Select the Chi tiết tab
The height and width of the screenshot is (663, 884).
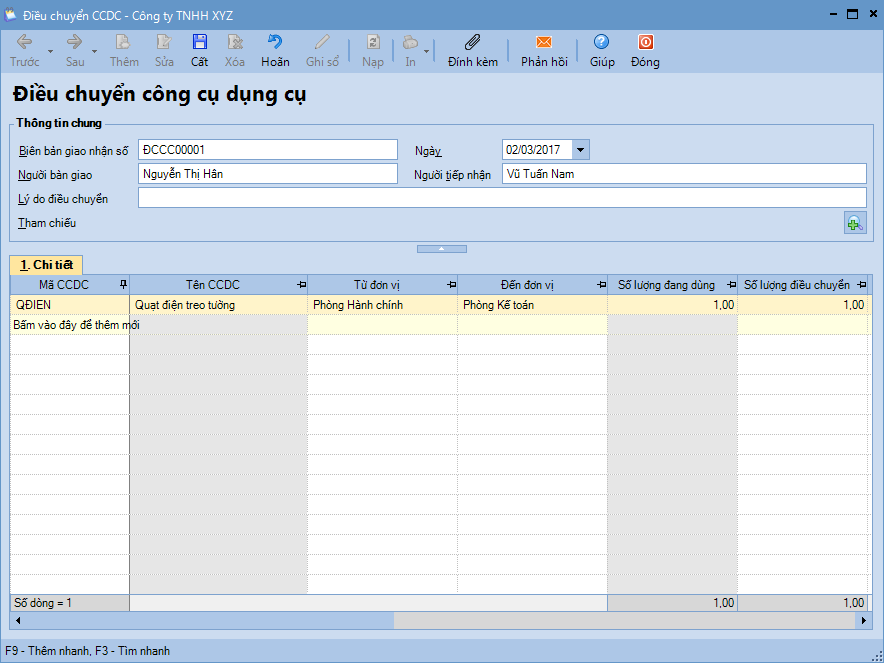[x=46, y=265]
